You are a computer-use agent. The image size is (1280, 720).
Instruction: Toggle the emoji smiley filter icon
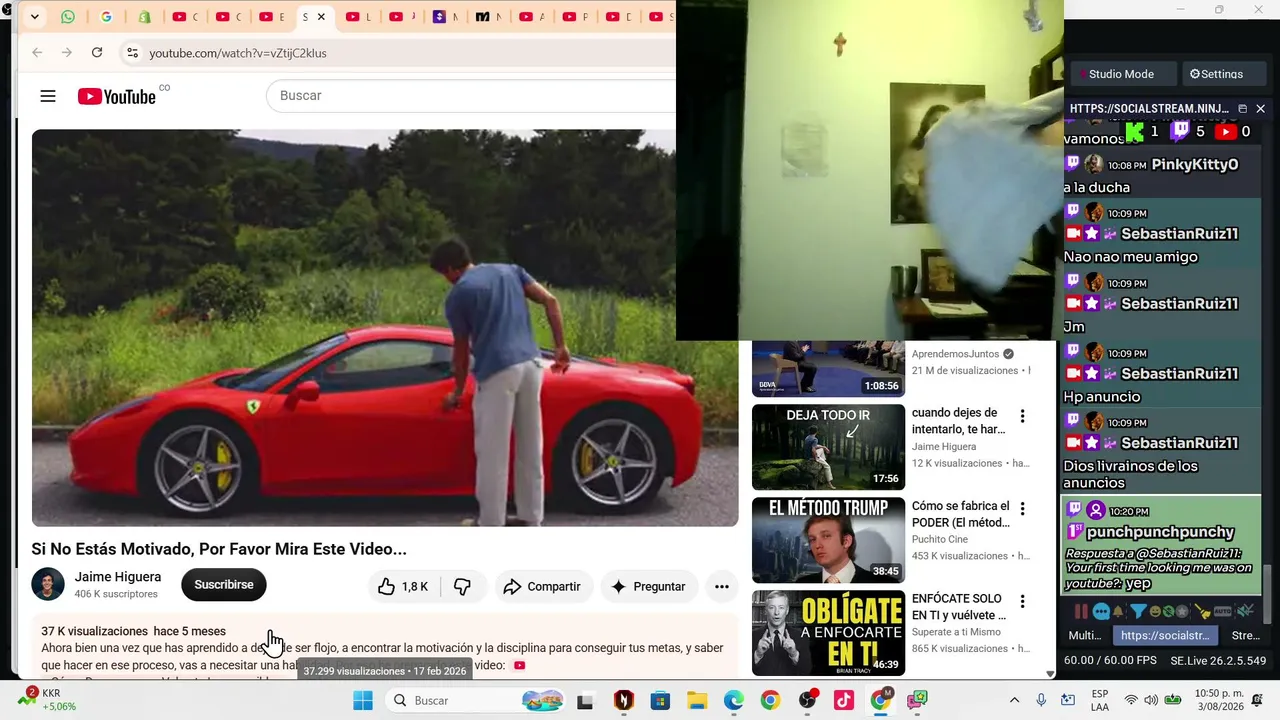pos(1154,611)
